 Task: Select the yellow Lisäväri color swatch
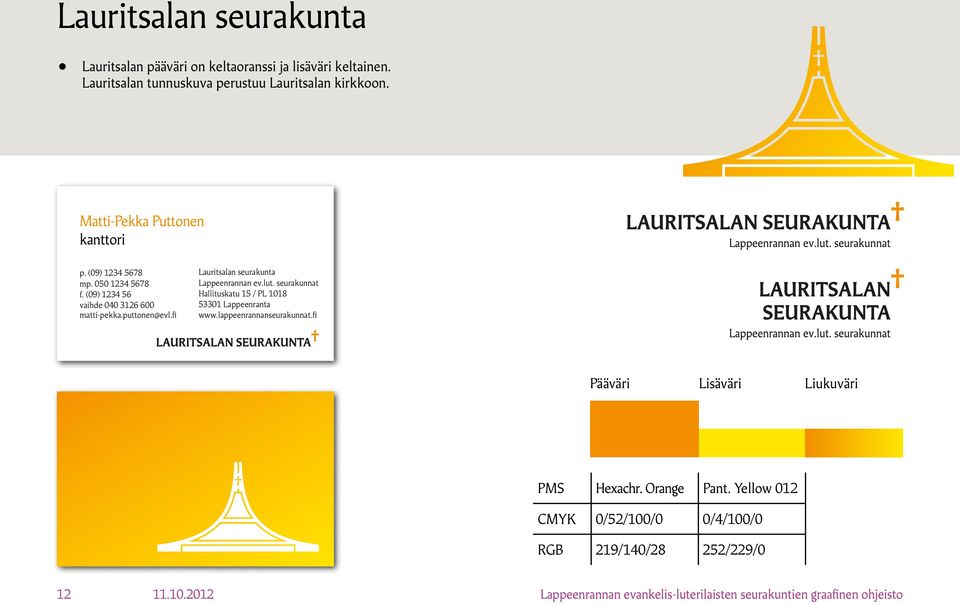click(751, 443)
